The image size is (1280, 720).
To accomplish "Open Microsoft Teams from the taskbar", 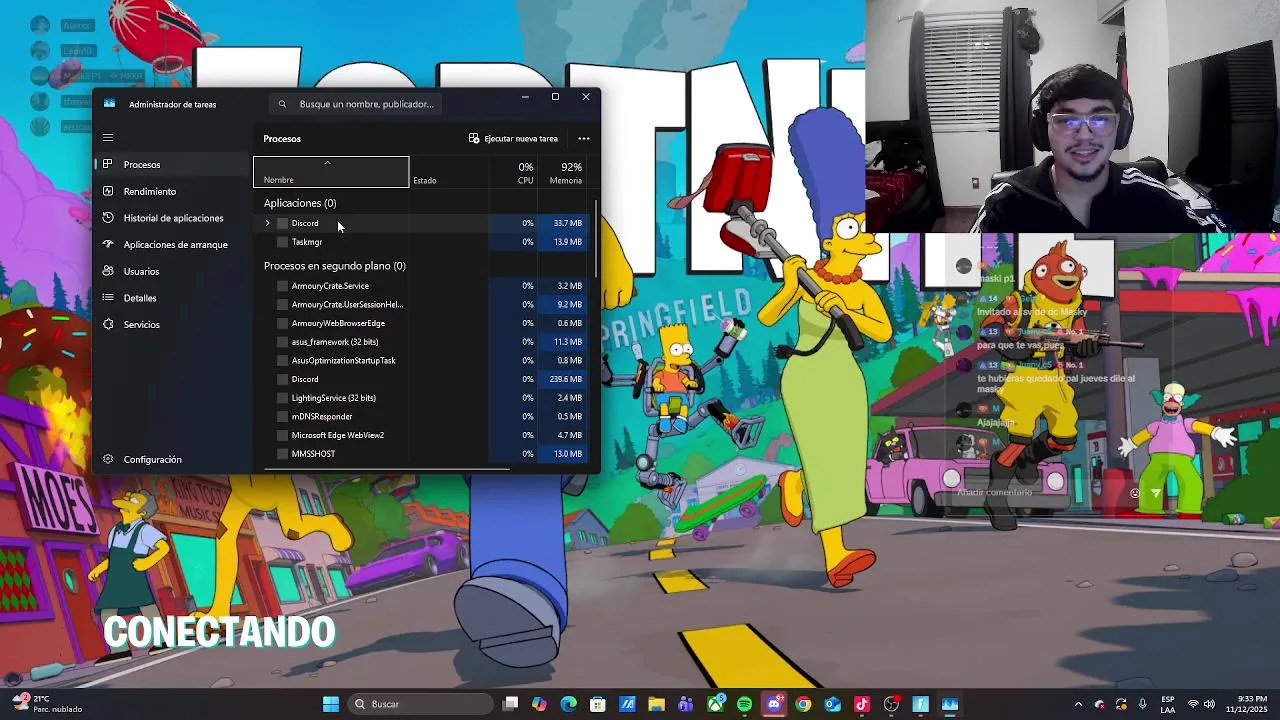I will 686,704.
